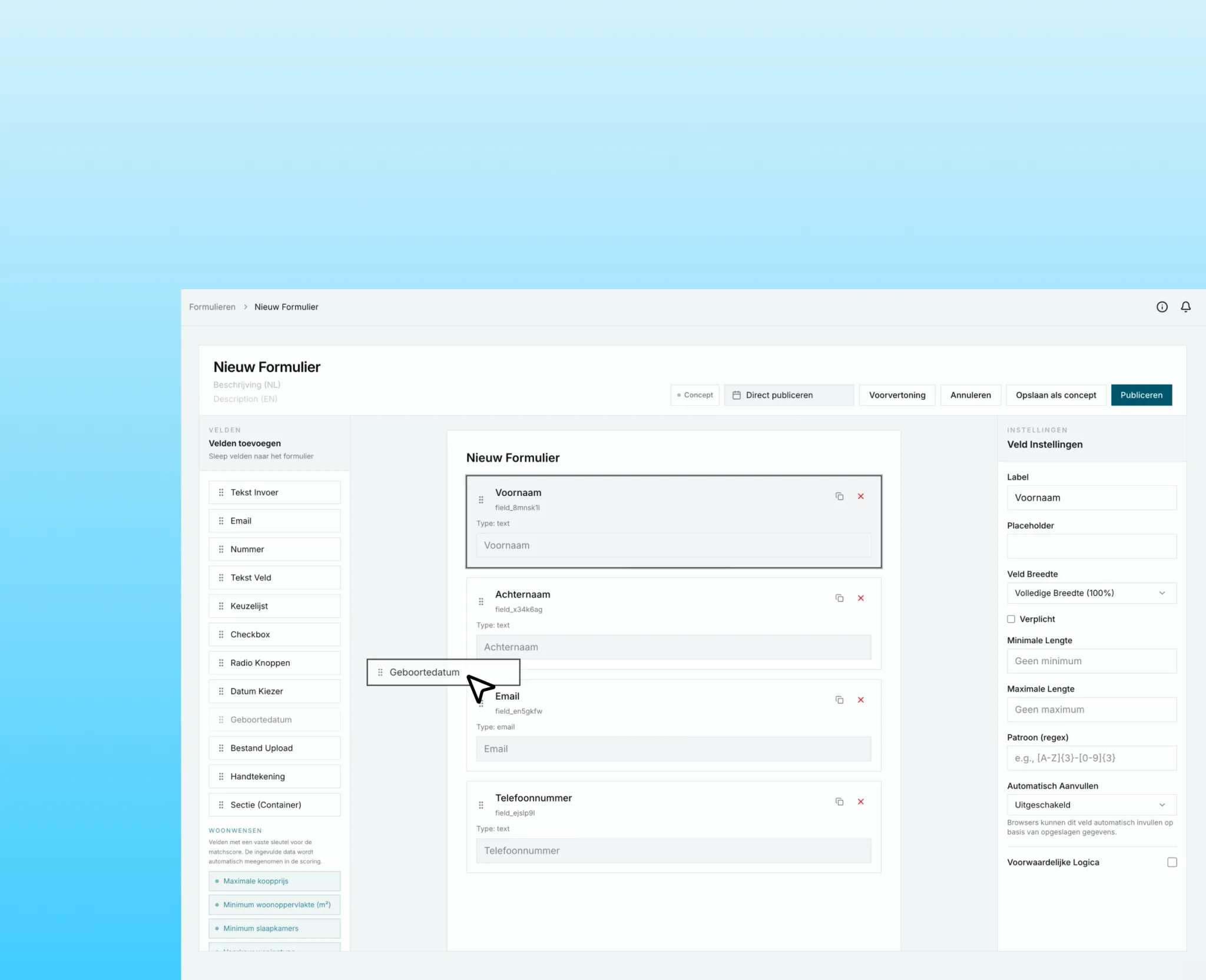1206x980 pixels.
Task: Enable Voorwaardelijke Logica checkbox
Action: point(1172,862)
